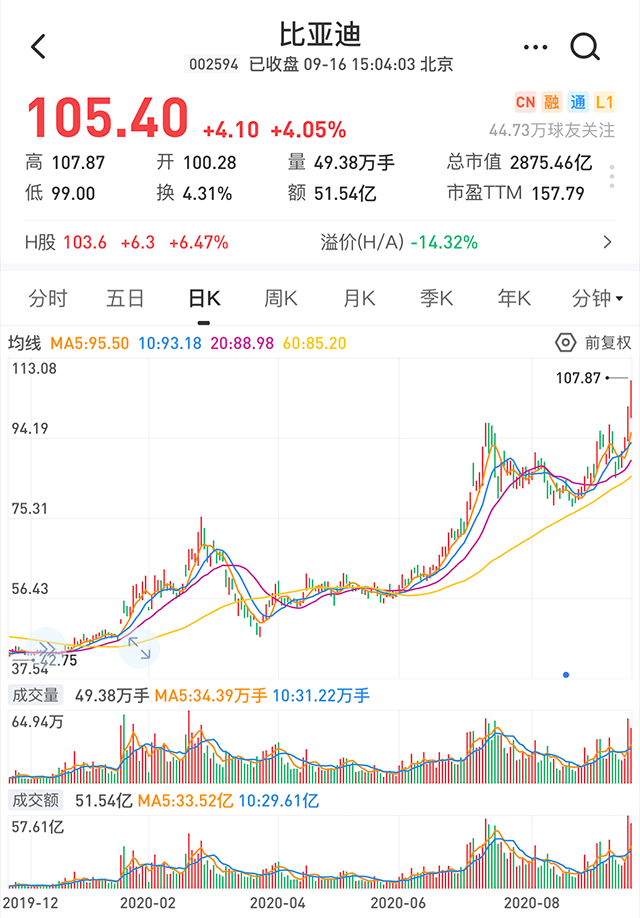Image resolution: width=640 pixels, height=918 pixels.
Task: Tap the 额 51.54亿 turnover amount
Action: pos(332,193)
